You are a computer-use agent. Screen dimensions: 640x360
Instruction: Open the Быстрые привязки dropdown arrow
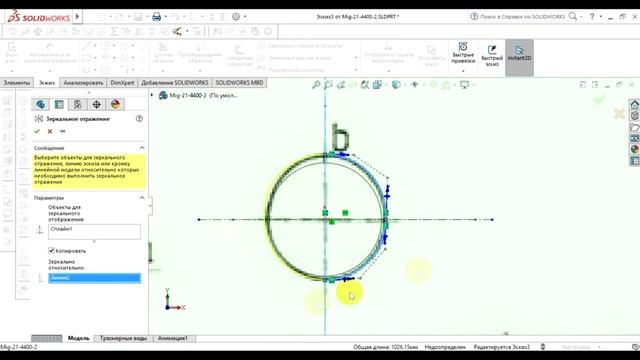463,71
